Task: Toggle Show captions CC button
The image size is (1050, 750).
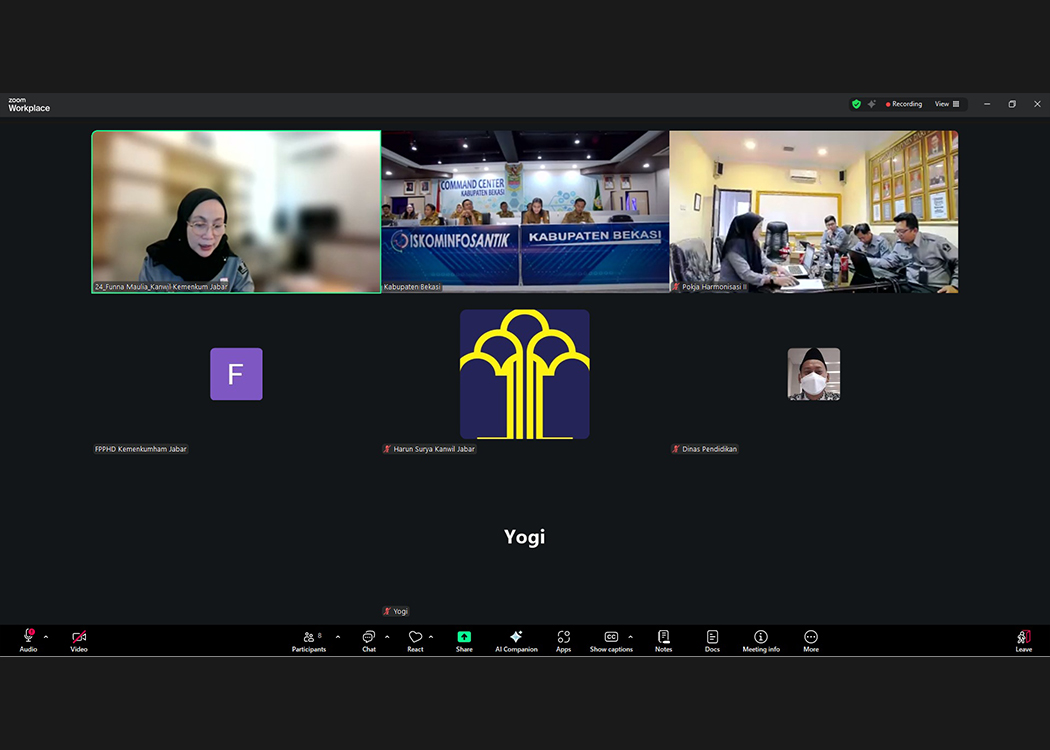Action: [x=610, y=638]
